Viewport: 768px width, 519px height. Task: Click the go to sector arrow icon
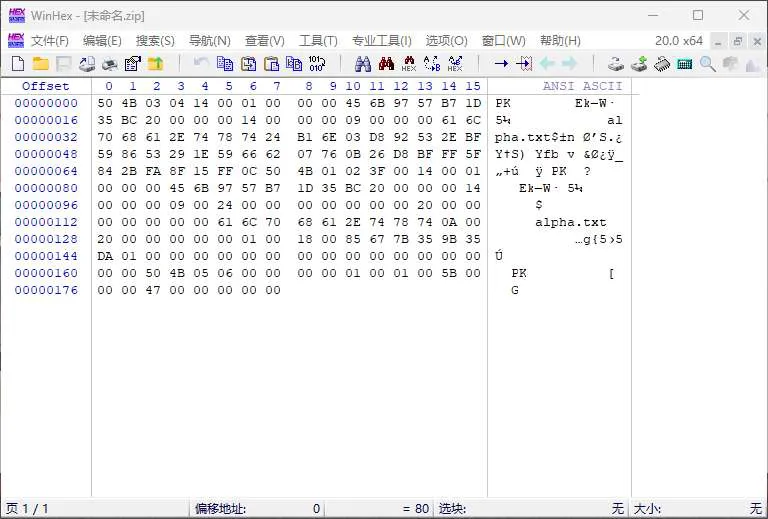(524, 64)
